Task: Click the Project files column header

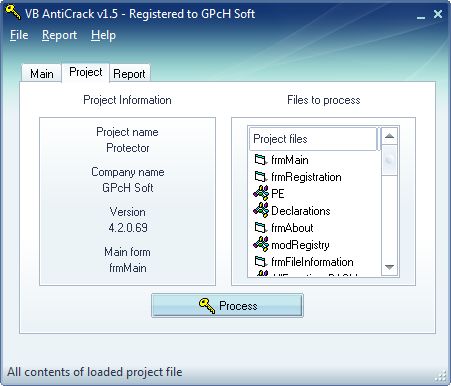Action: 313,139
